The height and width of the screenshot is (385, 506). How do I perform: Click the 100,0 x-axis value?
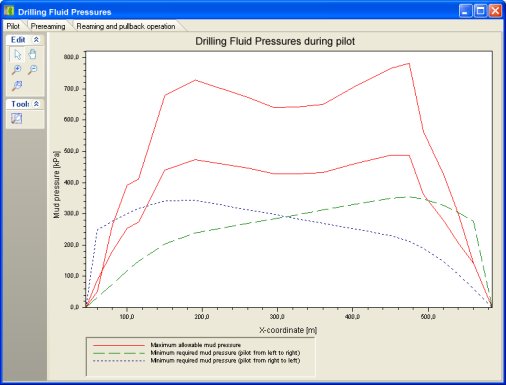(x=127, y=316)
